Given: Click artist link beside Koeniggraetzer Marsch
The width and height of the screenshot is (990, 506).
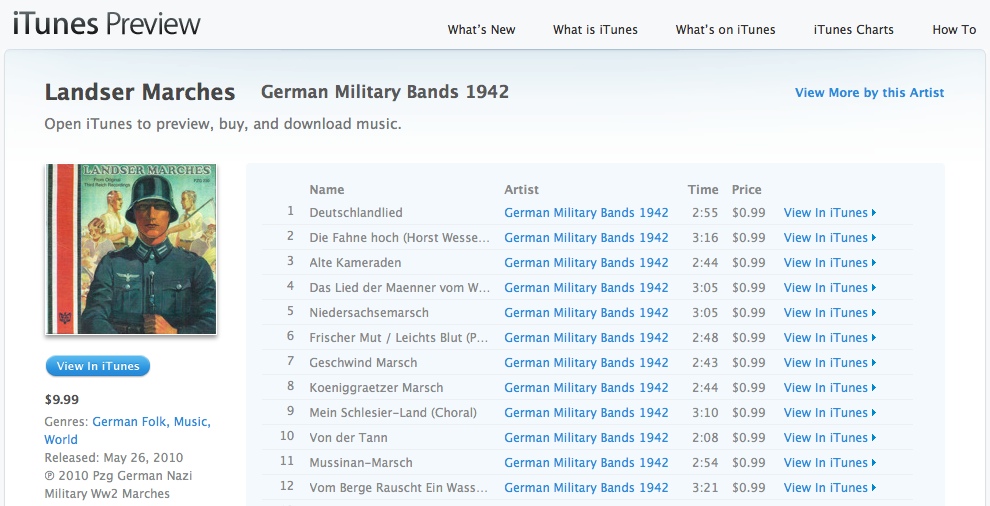Looking at the screenshot, I should coord(586,388).
